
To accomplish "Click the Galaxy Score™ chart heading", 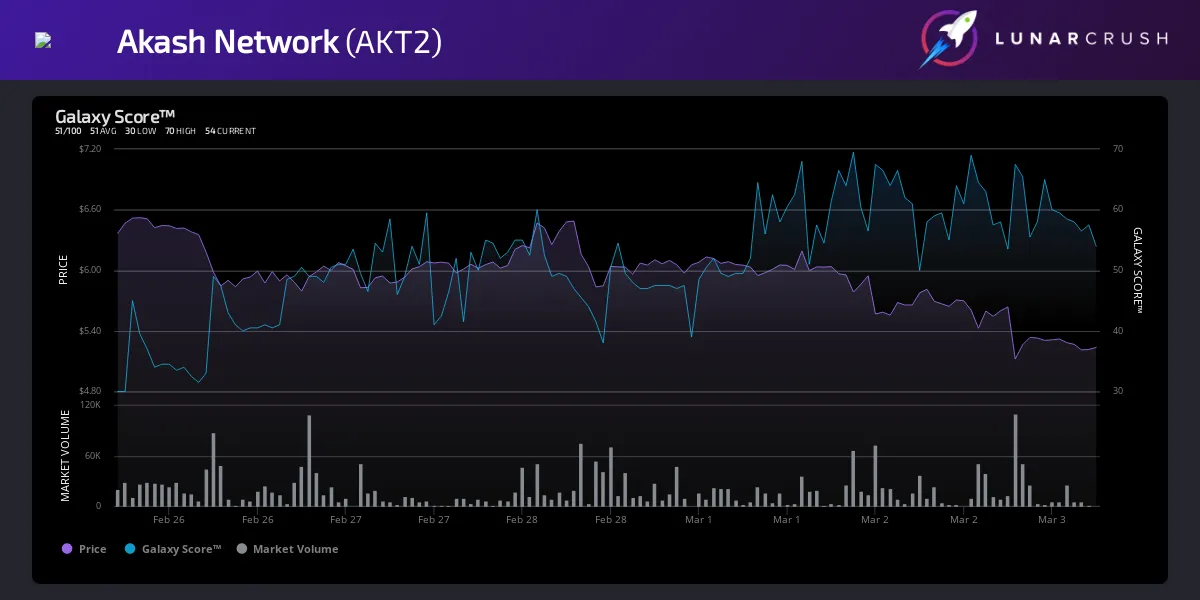I will click(115, 116).
